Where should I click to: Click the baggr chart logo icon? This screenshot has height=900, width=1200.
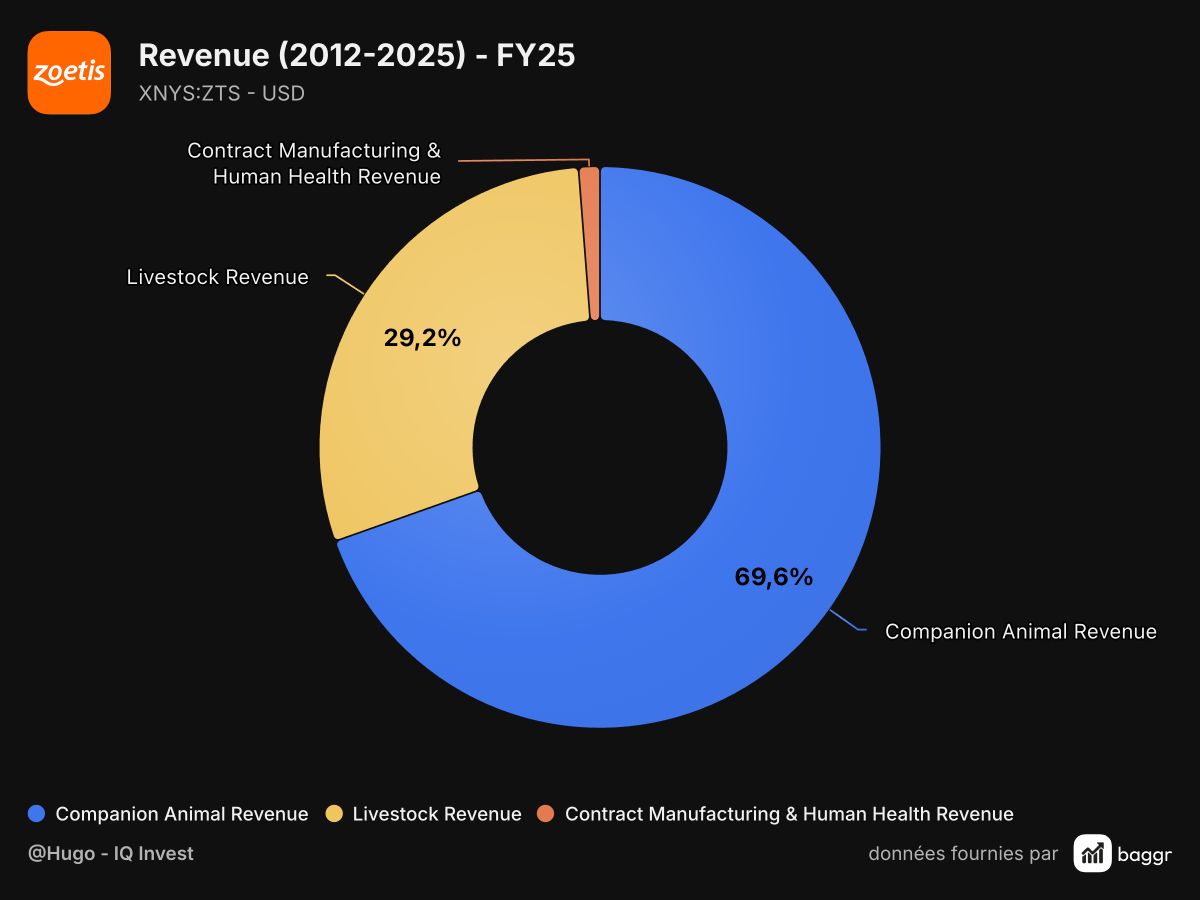[1093, 853]
